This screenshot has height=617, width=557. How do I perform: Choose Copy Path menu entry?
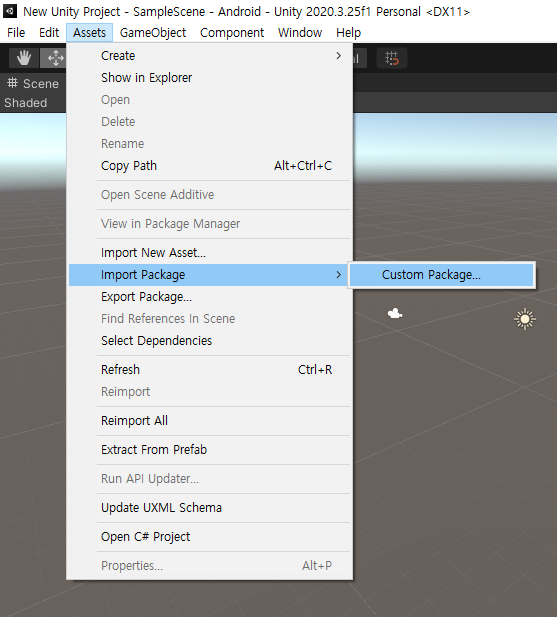(x=210, y=166)
